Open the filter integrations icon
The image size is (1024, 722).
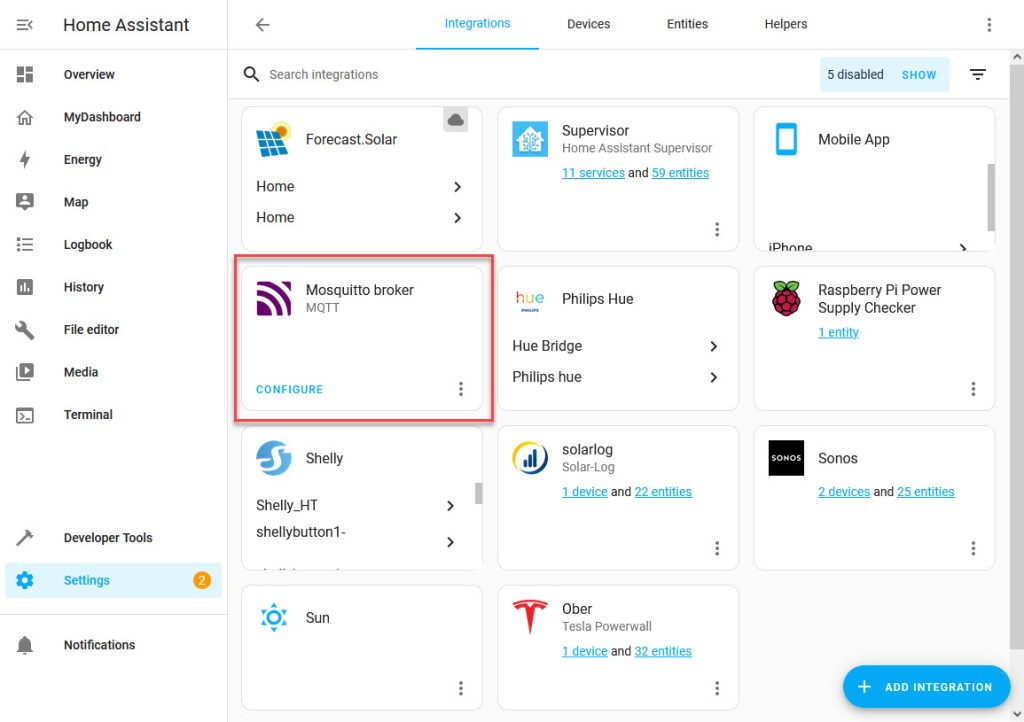click(977, 75)
